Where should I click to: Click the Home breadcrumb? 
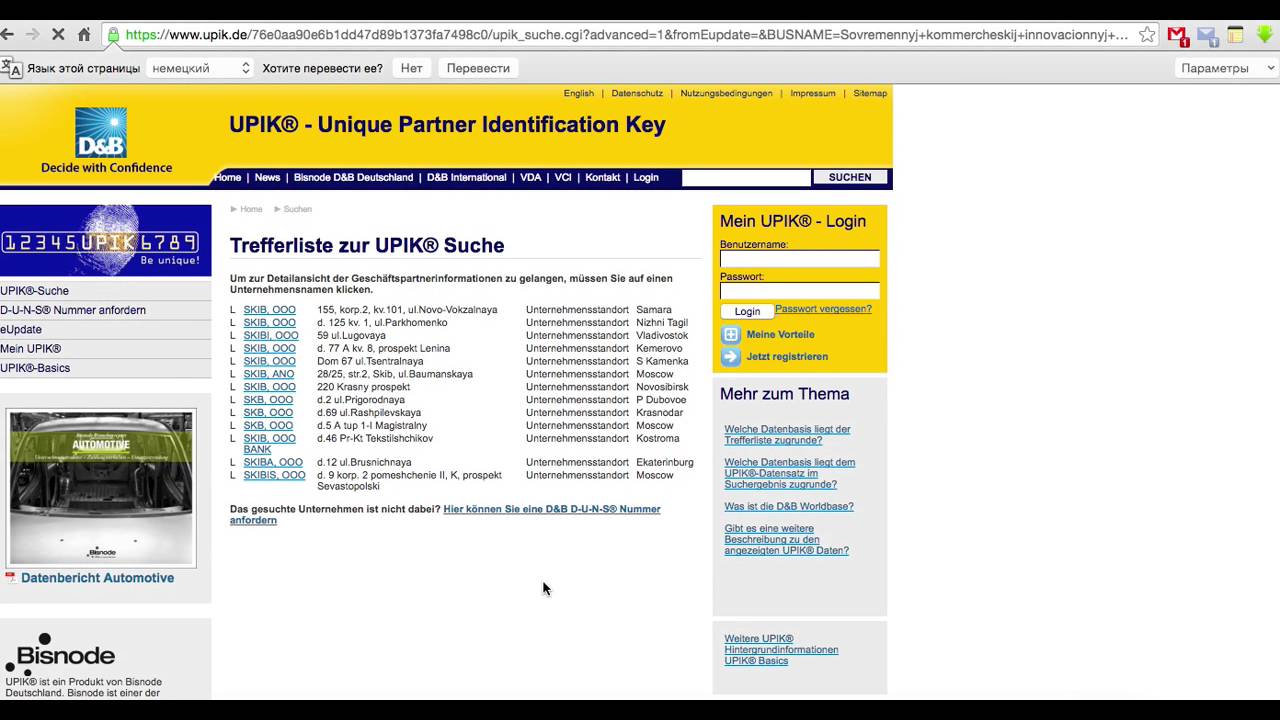251,209
